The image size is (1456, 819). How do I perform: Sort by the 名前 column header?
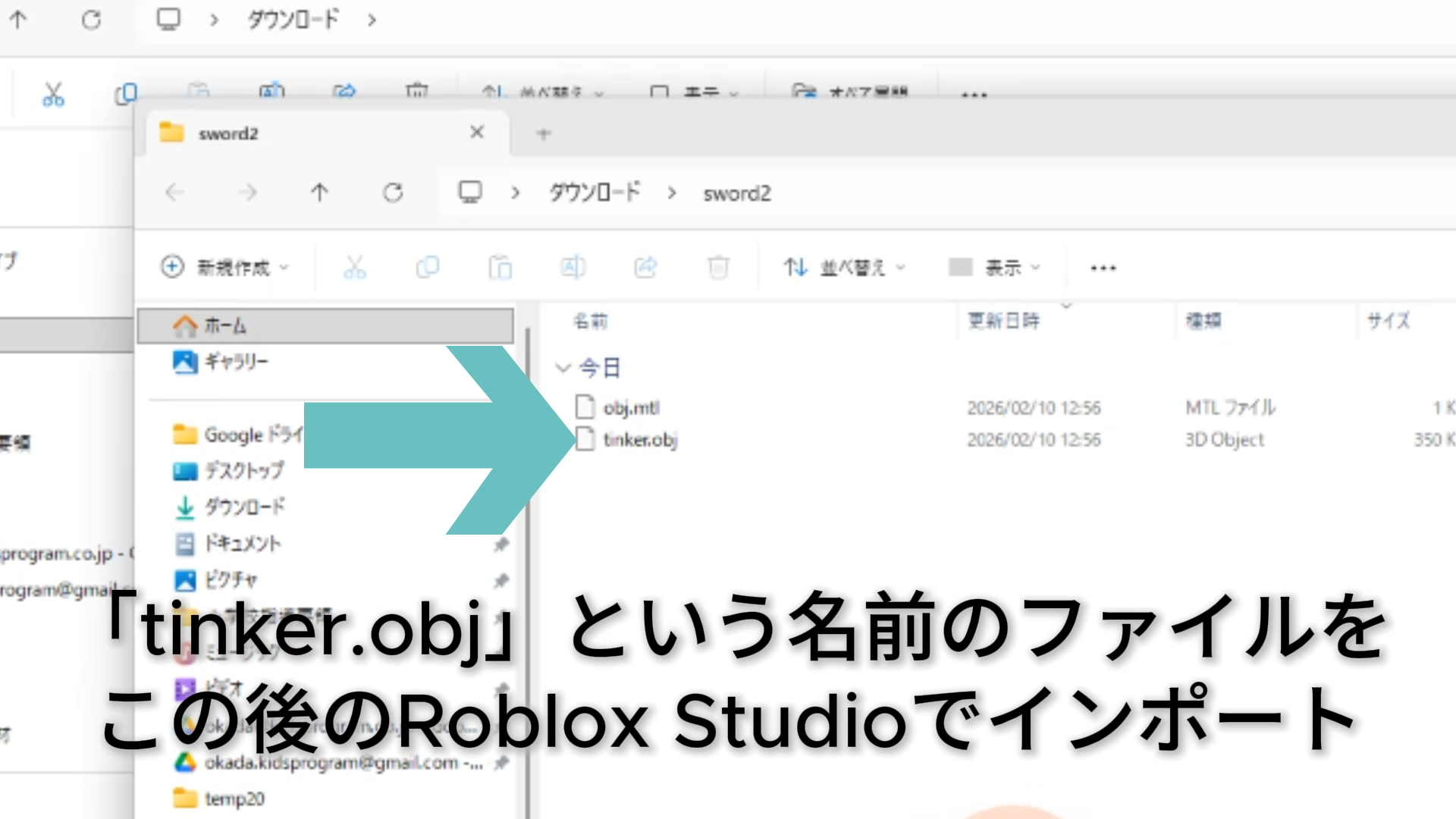[x=590, y=321]
